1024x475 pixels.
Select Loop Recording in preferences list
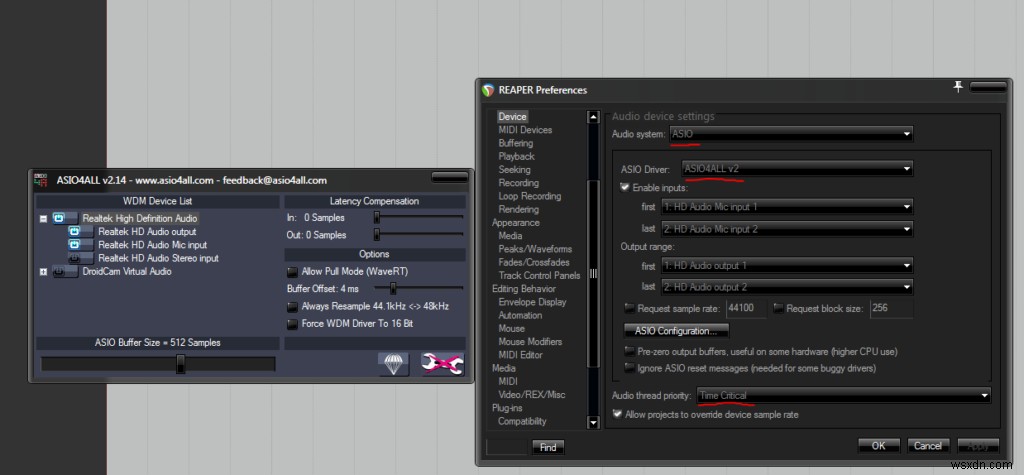(x=530, y=196)
